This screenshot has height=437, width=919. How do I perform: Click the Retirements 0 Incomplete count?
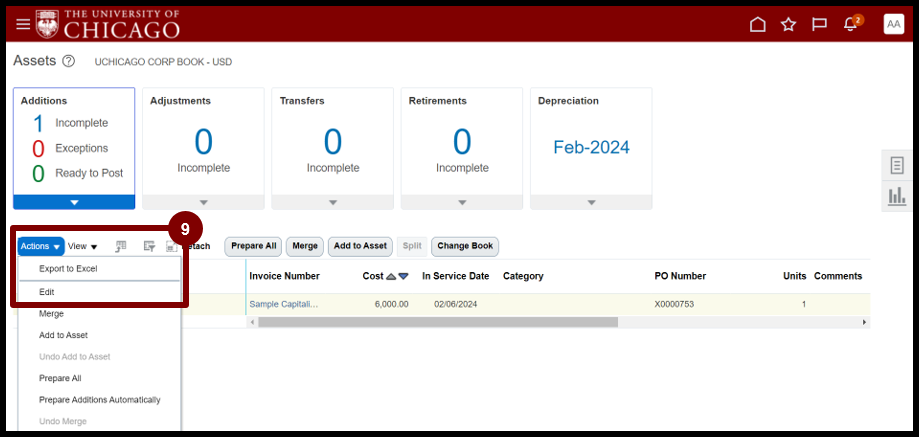(x=462, y=142)
